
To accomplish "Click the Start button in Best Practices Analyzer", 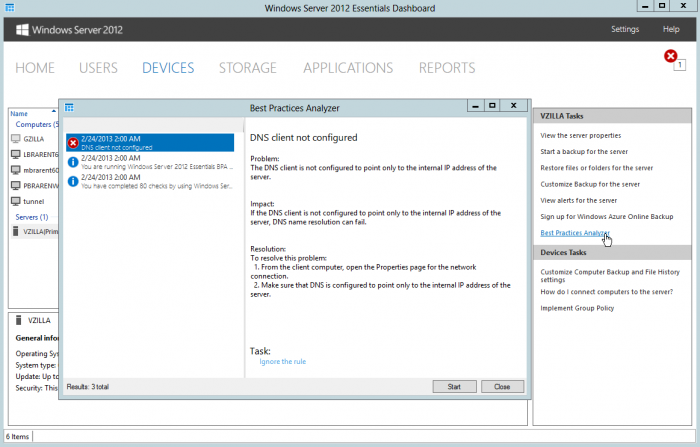I will 454,387.
